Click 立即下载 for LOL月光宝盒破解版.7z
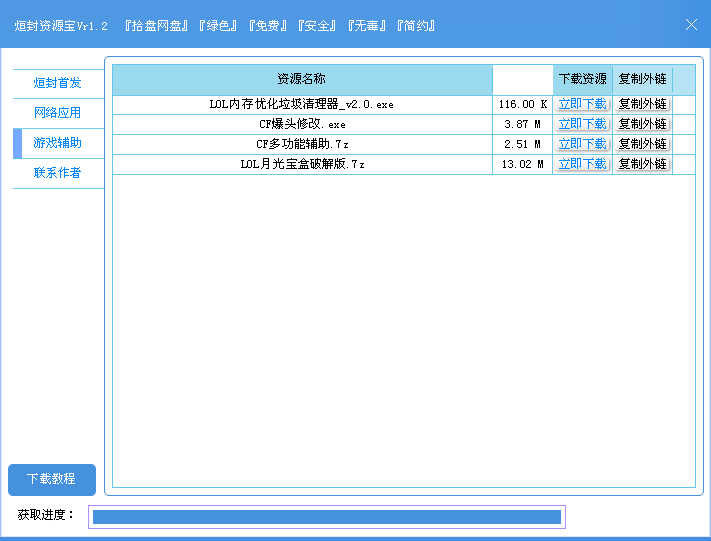 click(582, 164)
